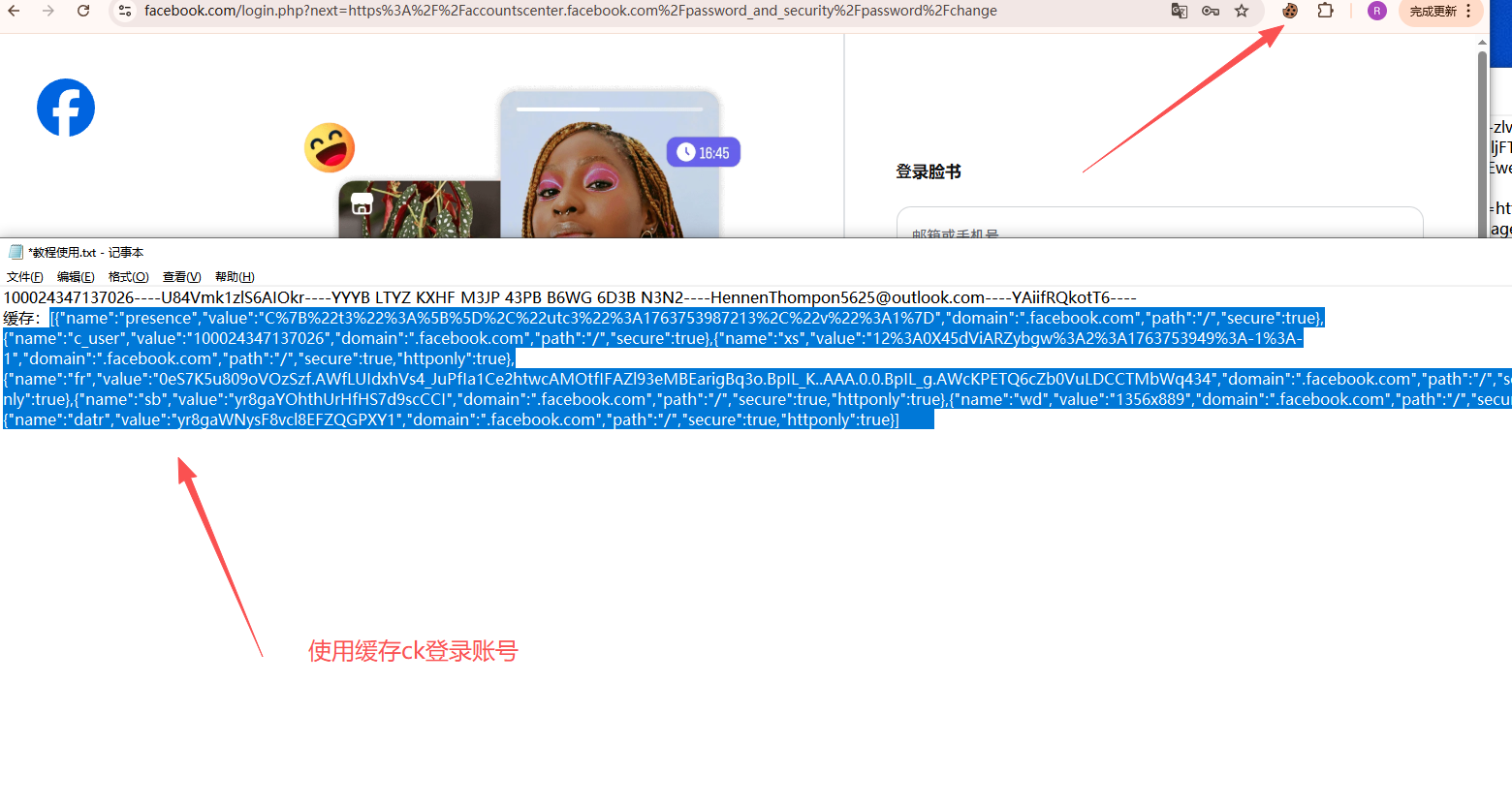1512x807 pixels.
Task: Open Chrome's three-dot menu
Action: coord(1469,11)
